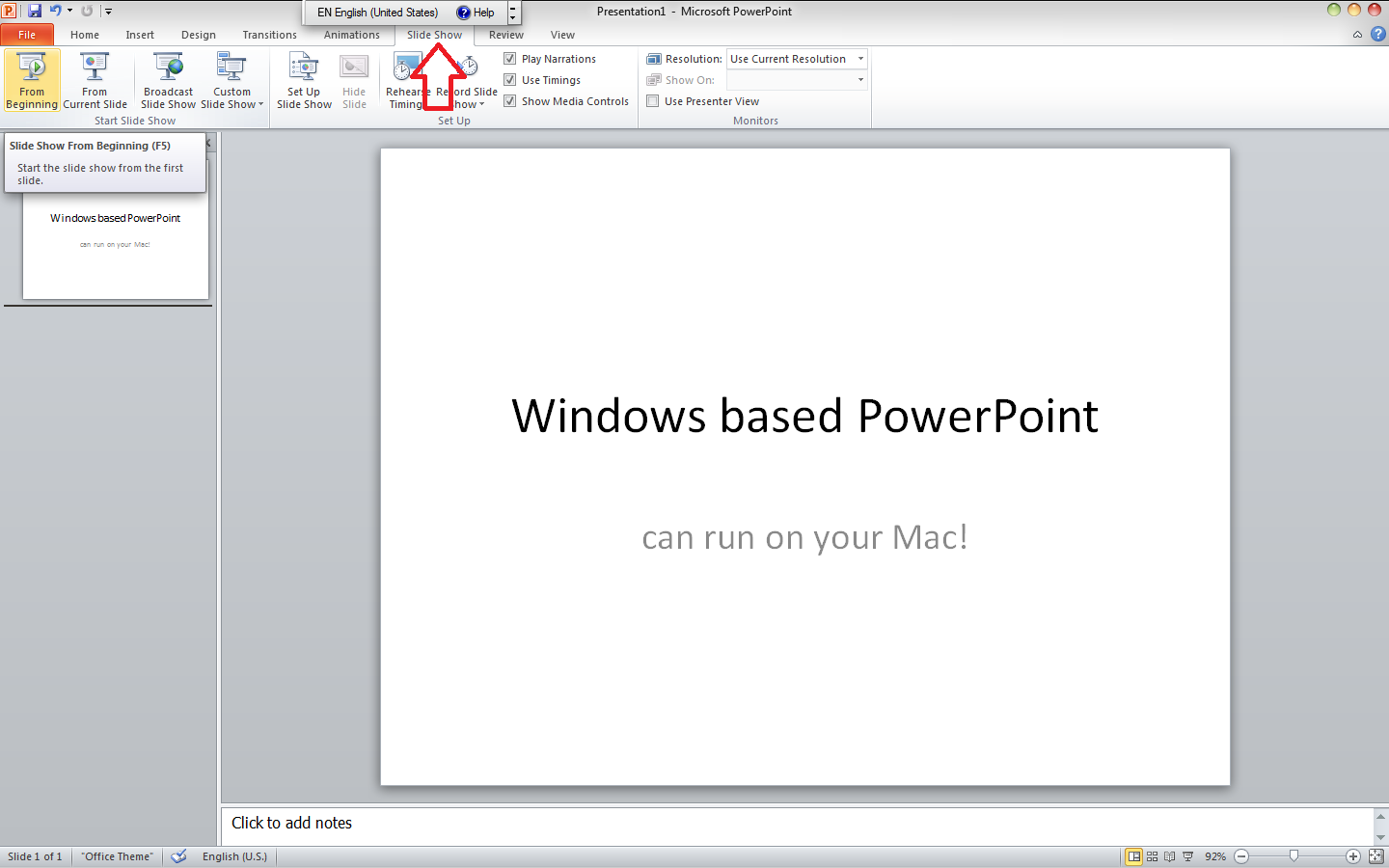Start show From Current Slide

(95, 80)
